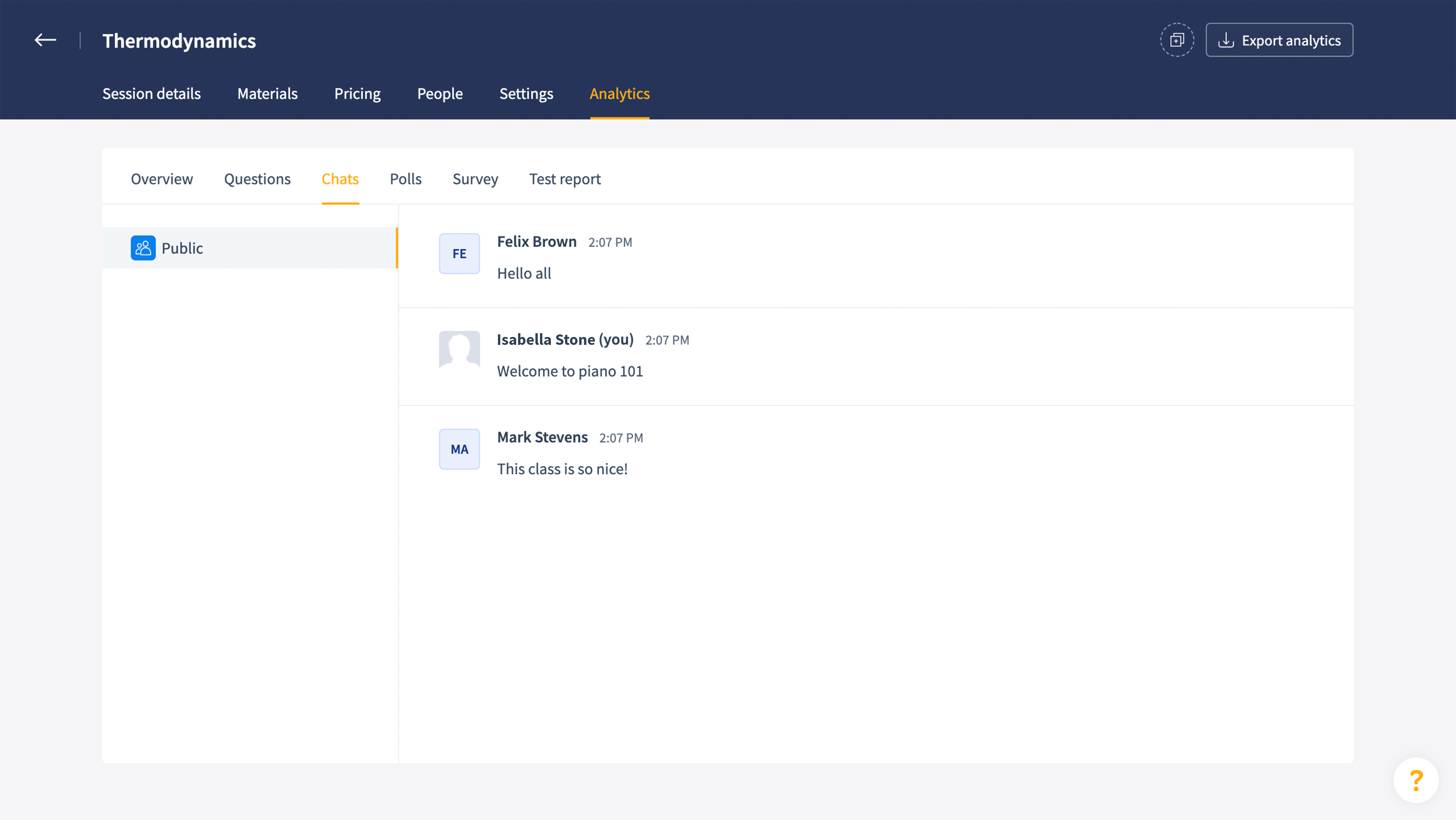Click the back arrow icon
Image resolution: width=1456 pixels, height=820 pixels.
click(45, 40)
